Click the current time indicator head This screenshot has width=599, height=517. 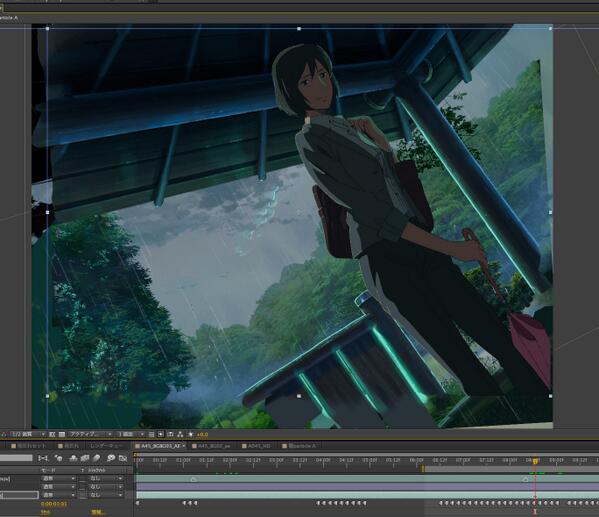(x=535, y=461)
